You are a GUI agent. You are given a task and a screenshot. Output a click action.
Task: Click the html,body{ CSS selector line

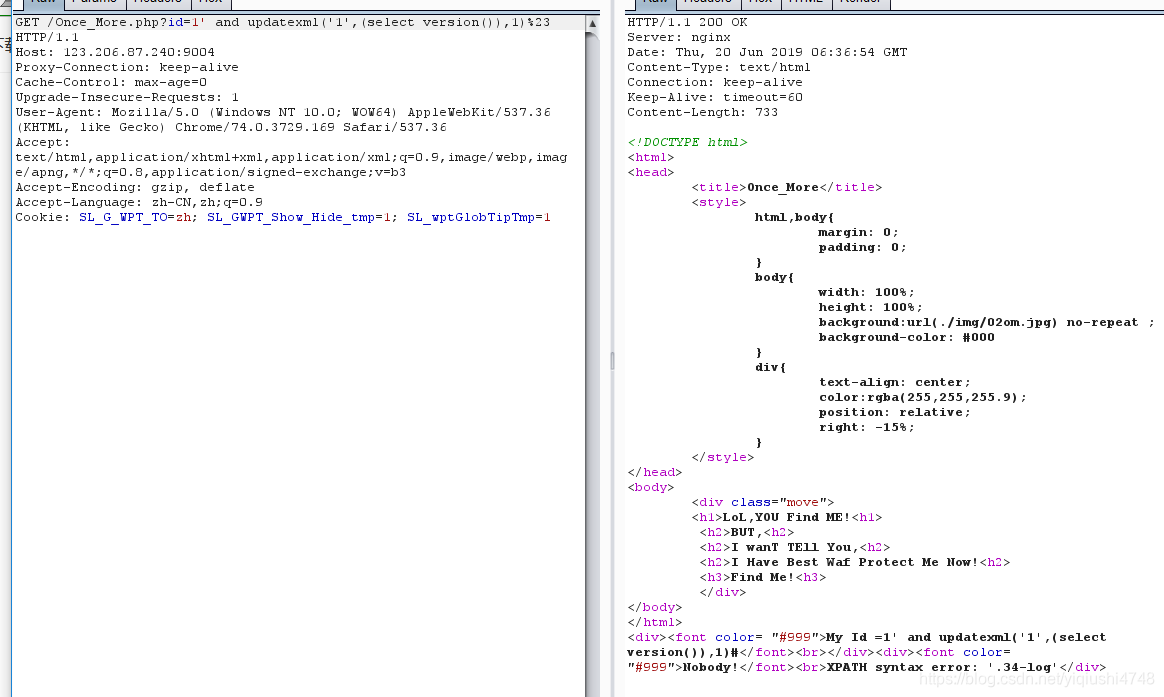point(794,217)
